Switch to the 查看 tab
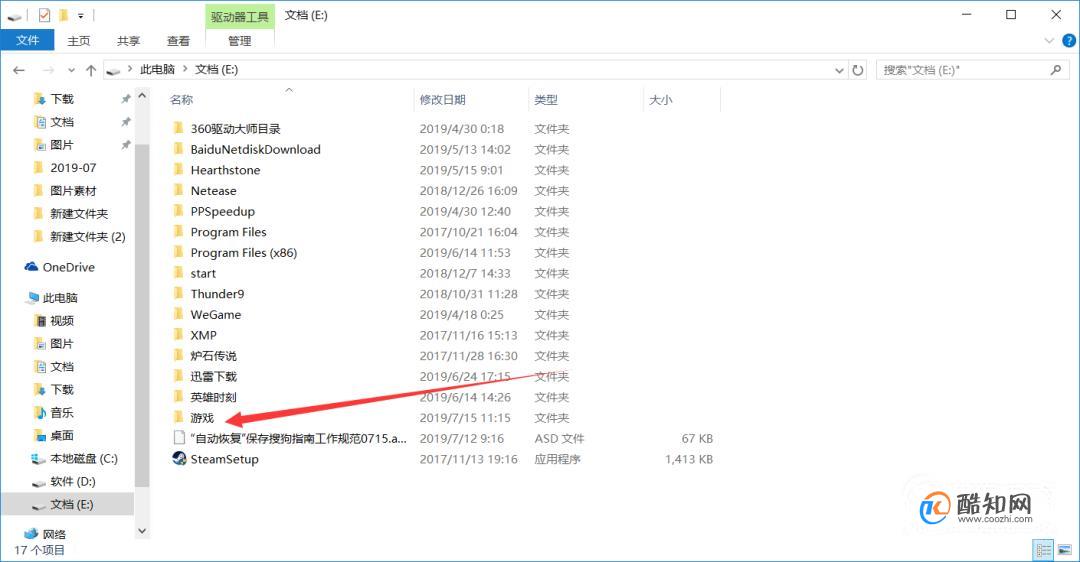This screenshot has width=1080, height=562. (x=178, y=41)
